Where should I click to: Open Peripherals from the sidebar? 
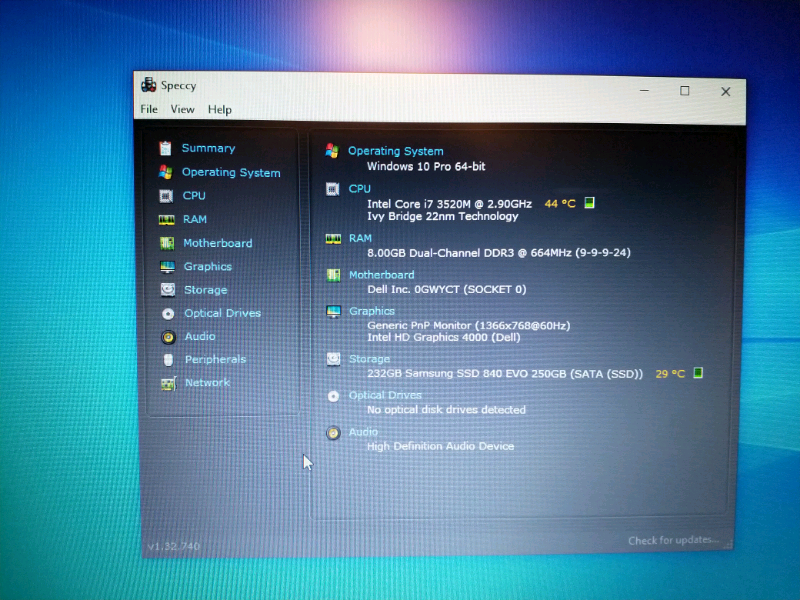tap(215, 360)
